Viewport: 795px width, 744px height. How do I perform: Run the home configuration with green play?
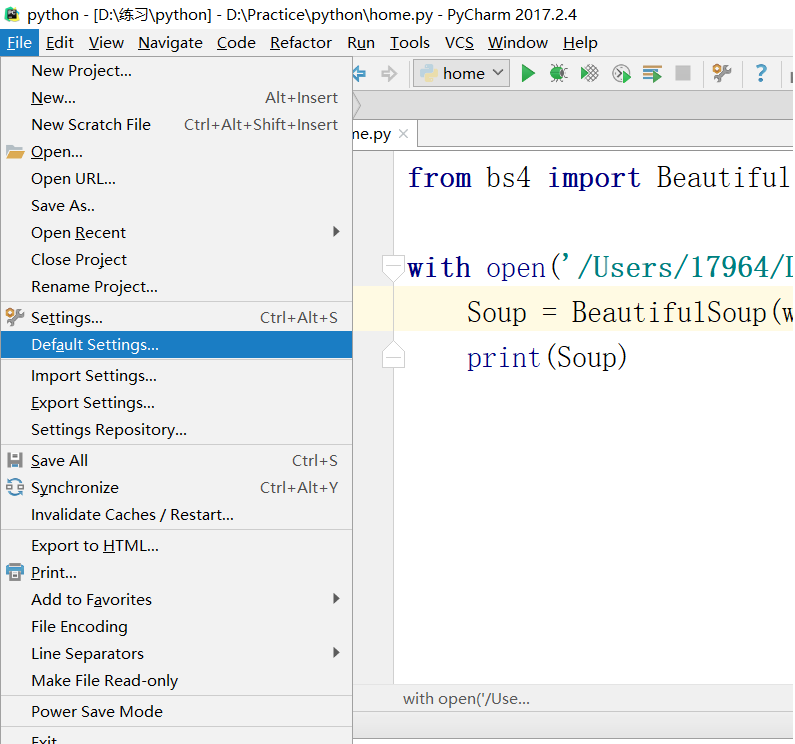528,73
